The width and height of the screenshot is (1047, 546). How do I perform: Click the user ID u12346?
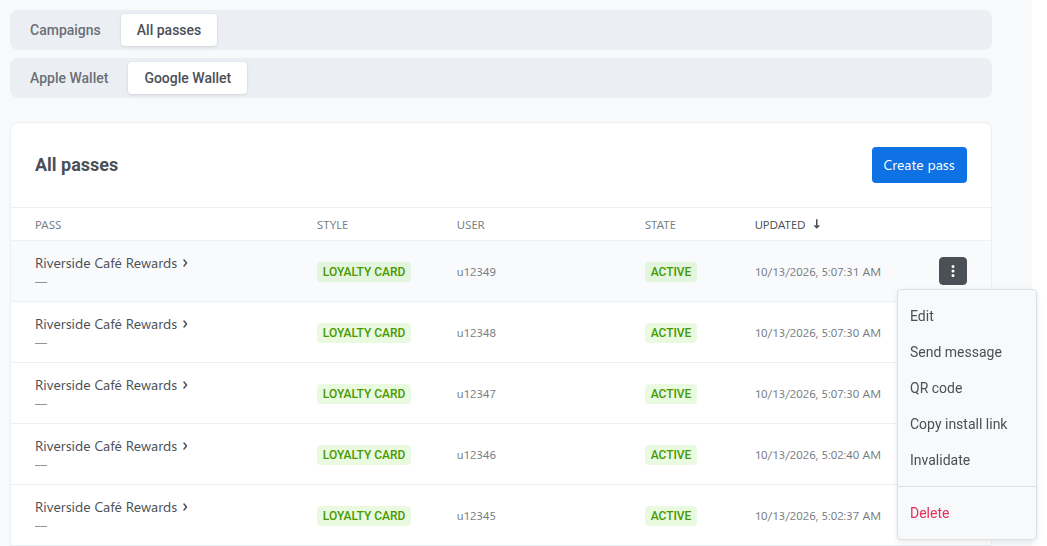click(x=476, y=455)
